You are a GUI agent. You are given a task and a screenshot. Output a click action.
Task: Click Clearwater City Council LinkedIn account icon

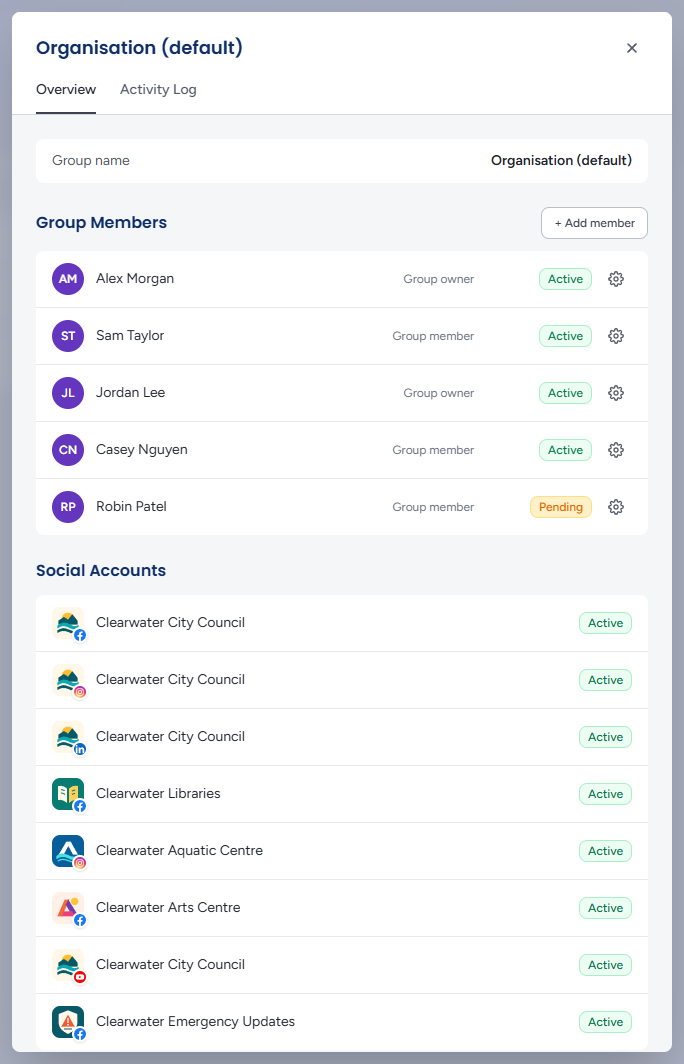[x=69, y=738]
